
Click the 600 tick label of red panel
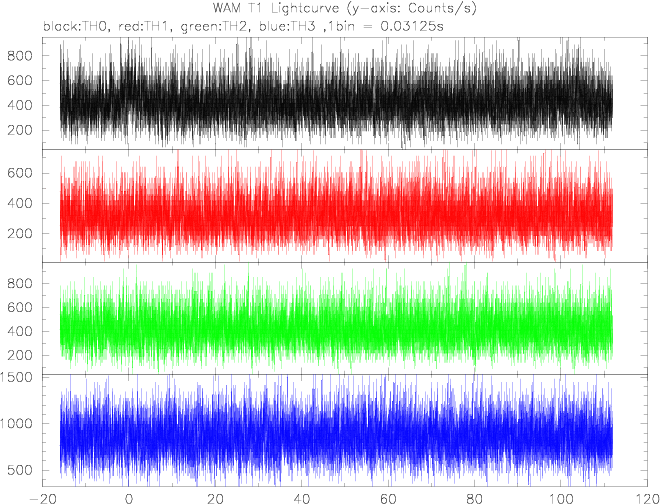pos(20,173)
